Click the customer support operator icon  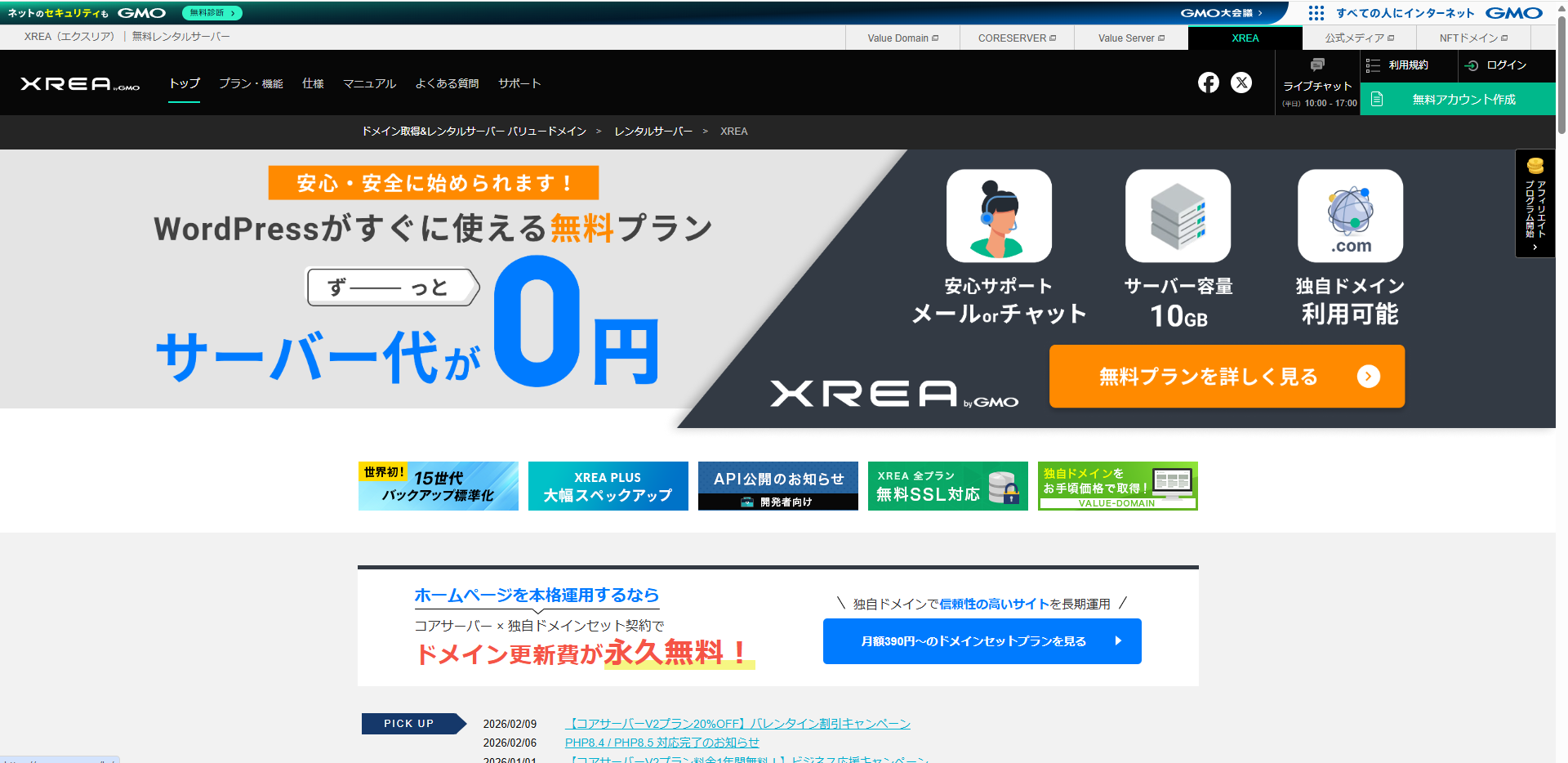999,216
